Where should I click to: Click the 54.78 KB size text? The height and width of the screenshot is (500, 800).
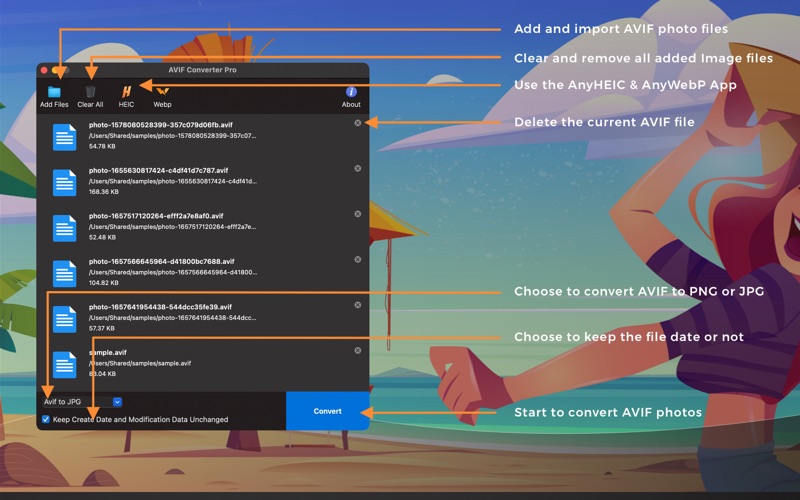(x=102, y=146)
